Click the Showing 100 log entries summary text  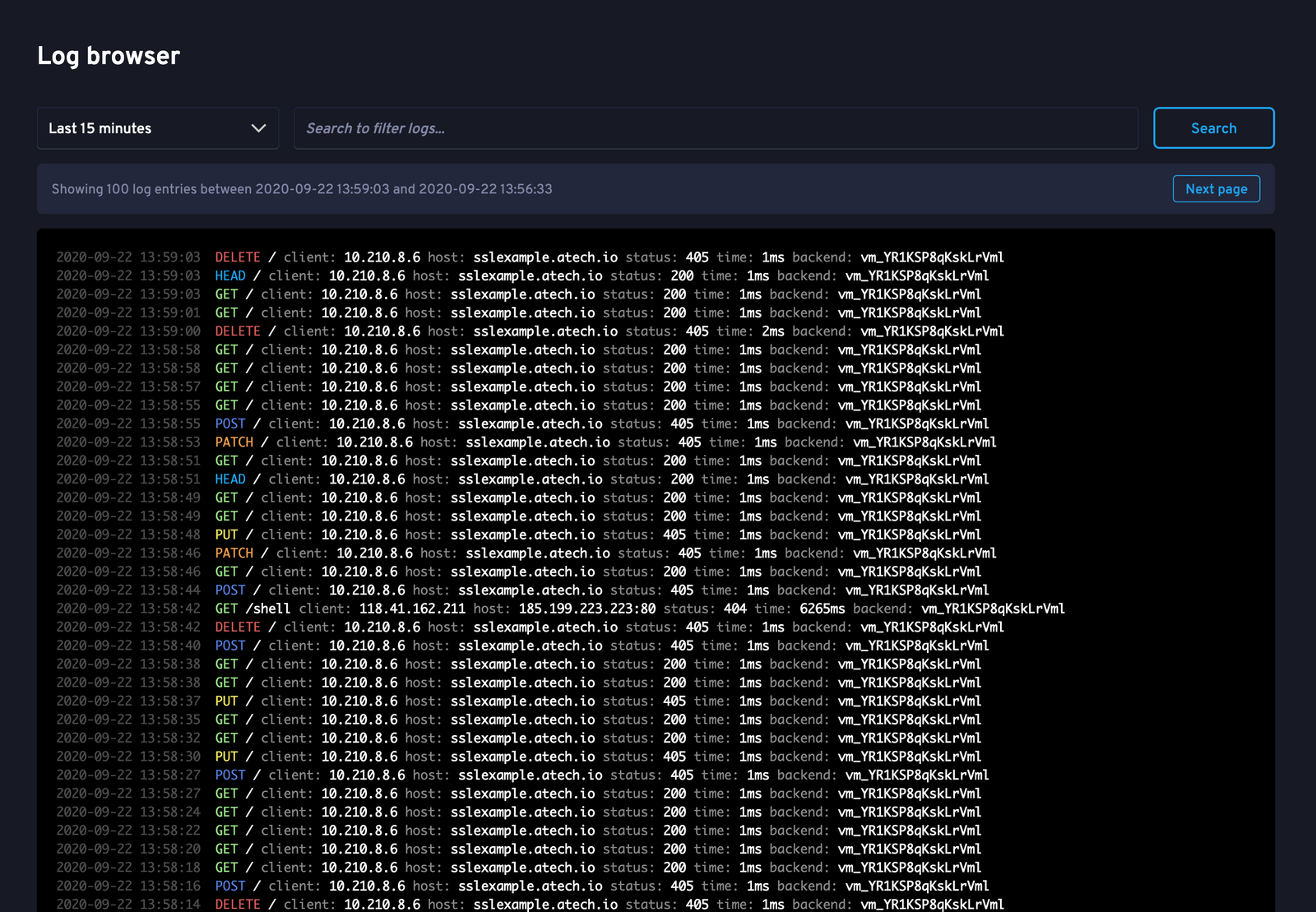pos(302,189)
